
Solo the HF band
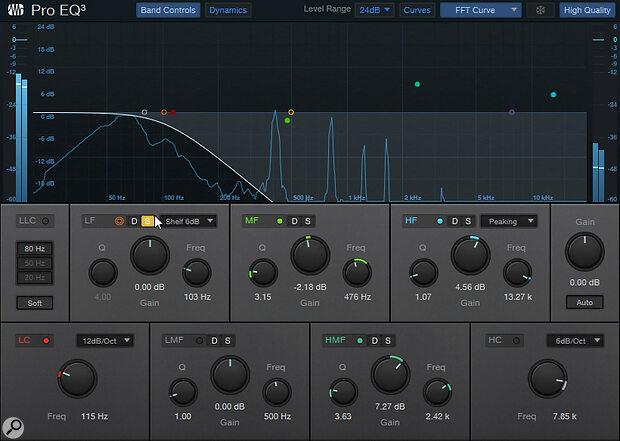[468, 221]
